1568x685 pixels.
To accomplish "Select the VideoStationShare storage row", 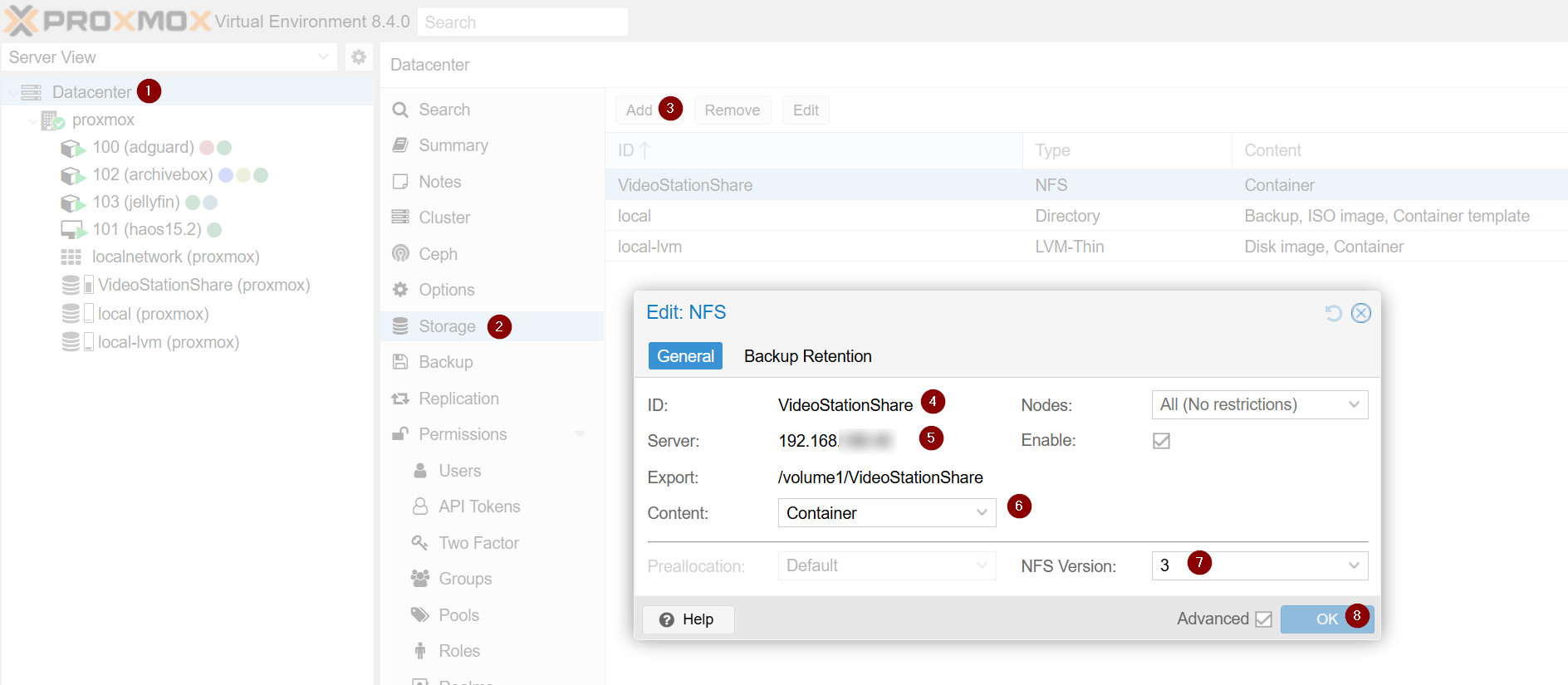I will pos(1086,185).
